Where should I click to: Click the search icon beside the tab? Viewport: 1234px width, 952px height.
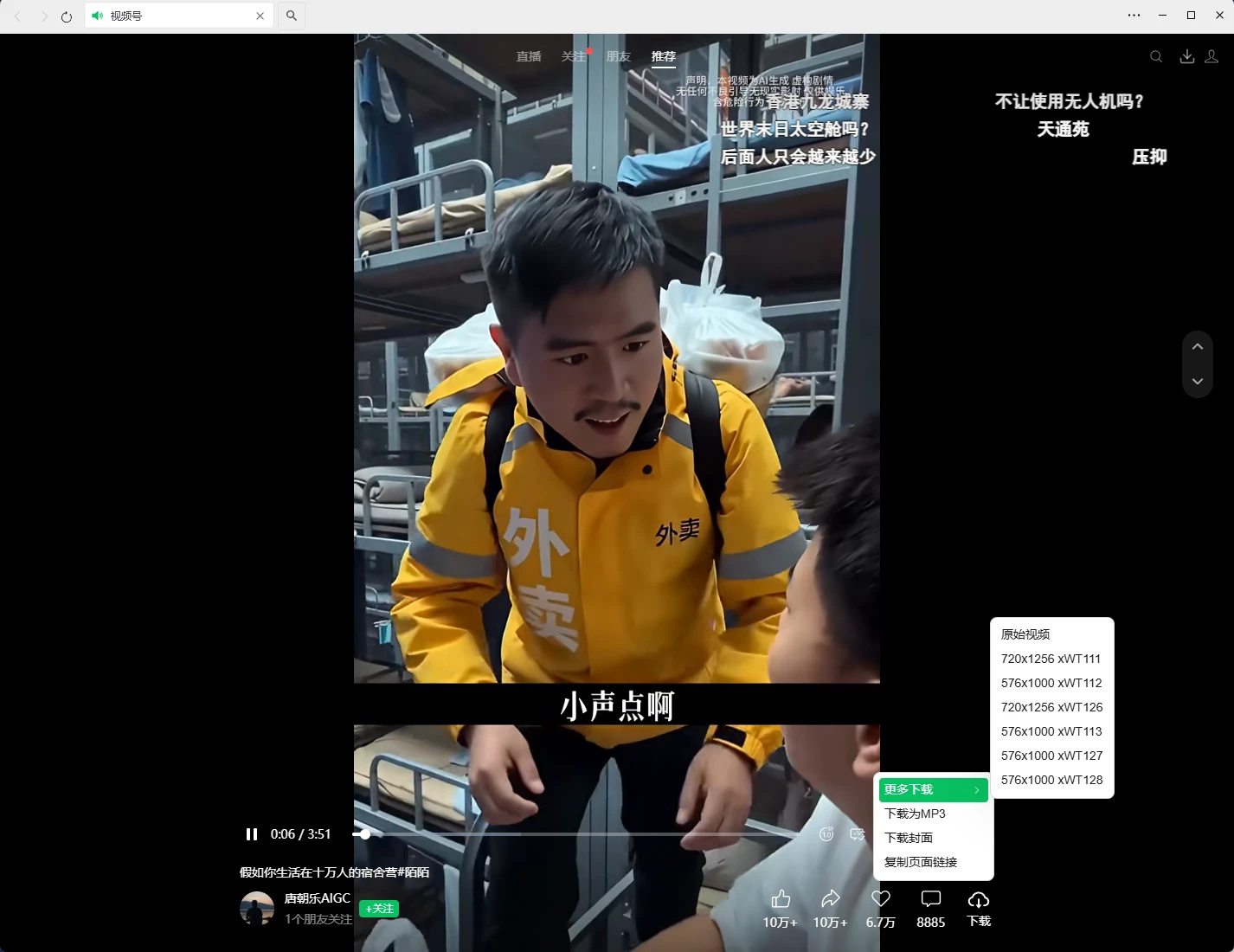(292, 16)
